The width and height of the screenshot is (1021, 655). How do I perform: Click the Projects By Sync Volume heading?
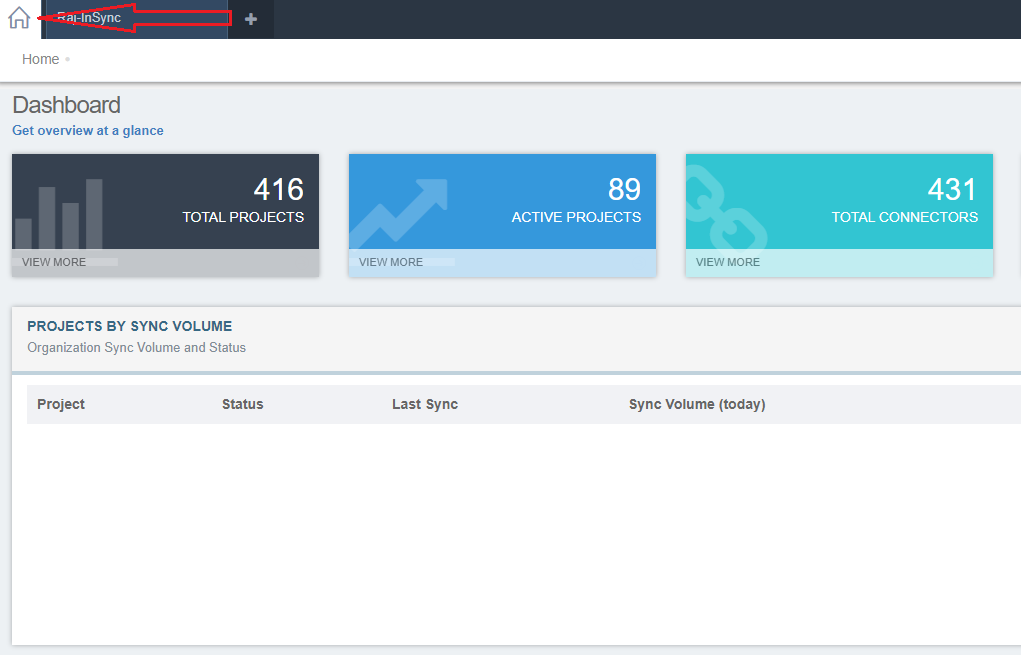[x=129, y=326]
